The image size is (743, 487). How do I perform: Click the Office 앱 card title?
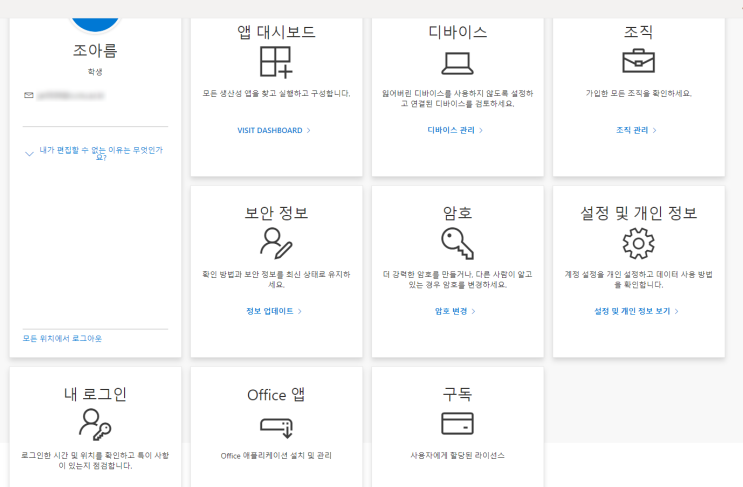click(x=276, y=394)
